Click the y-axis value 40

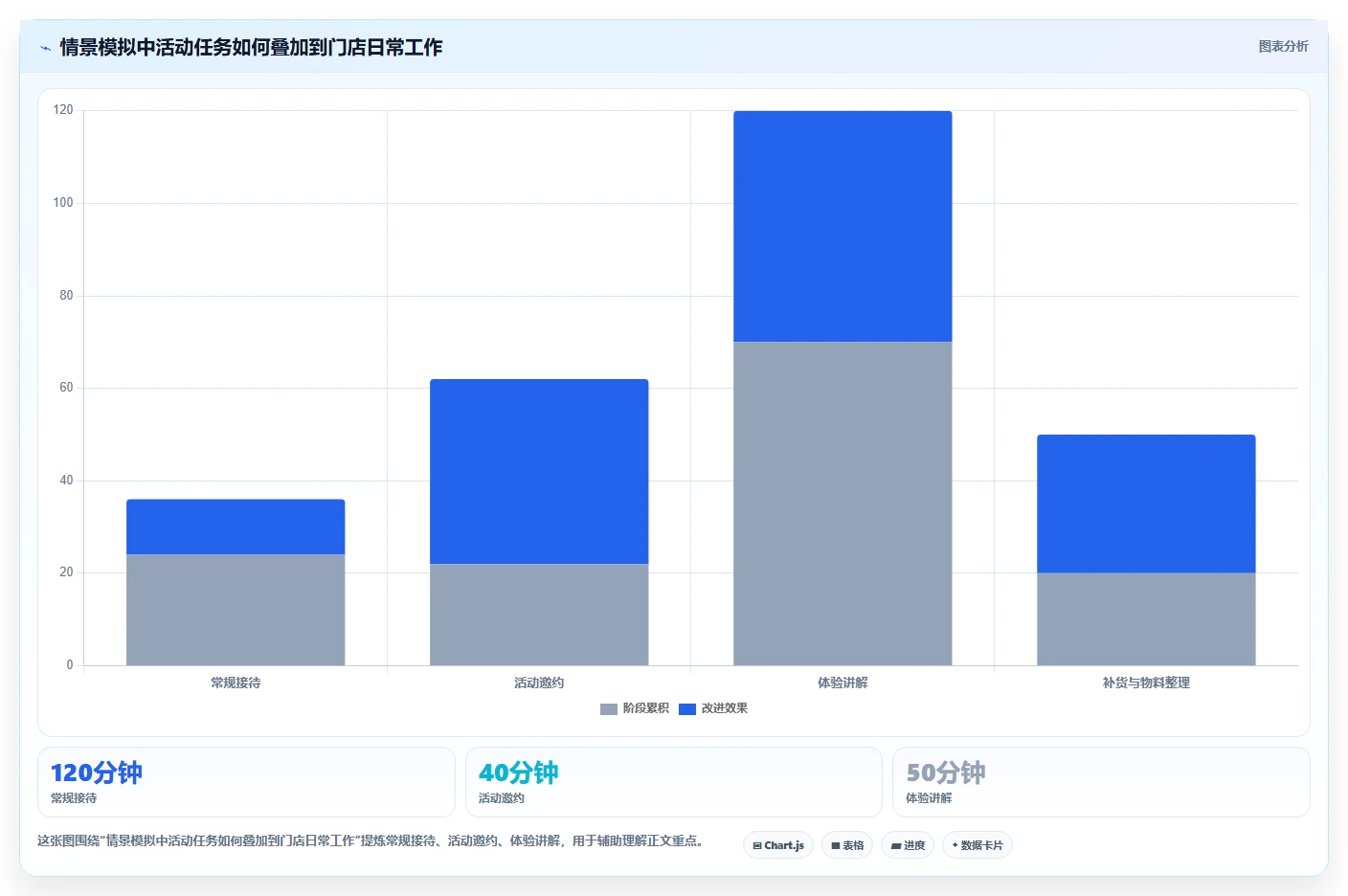point(66,481)
